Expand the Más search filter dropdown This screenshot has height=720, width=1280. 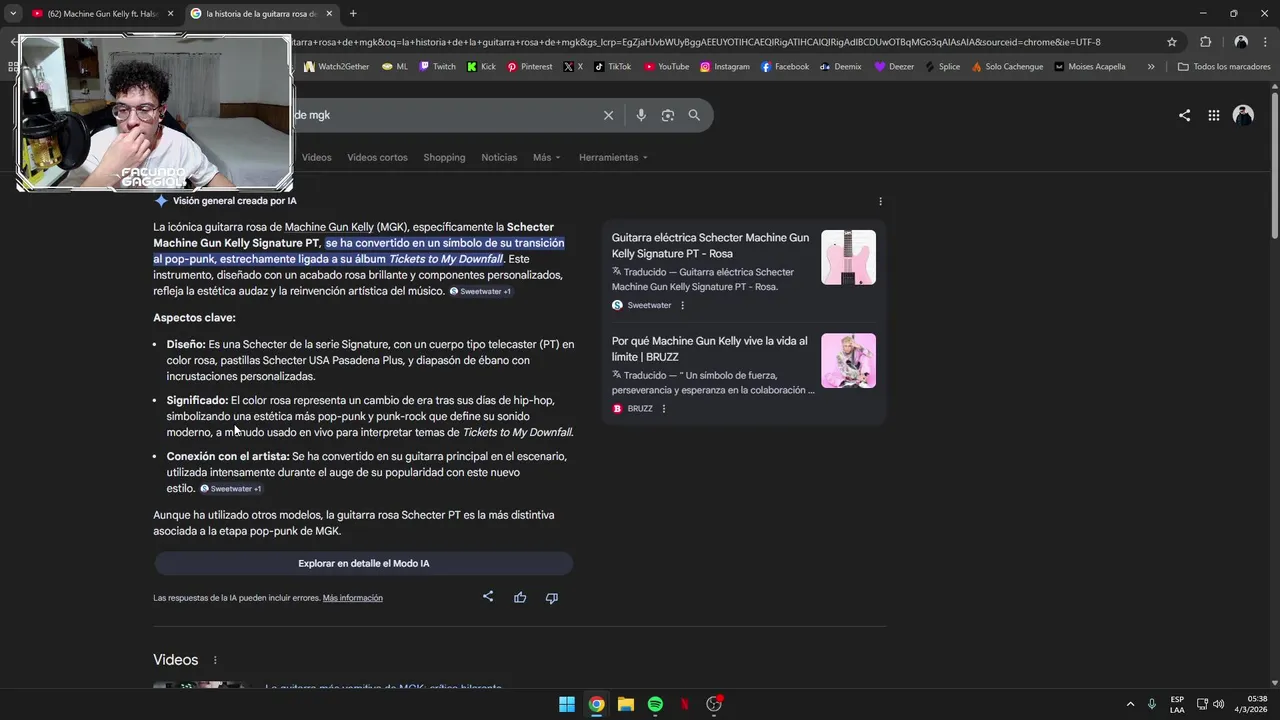tap(546, 157)
